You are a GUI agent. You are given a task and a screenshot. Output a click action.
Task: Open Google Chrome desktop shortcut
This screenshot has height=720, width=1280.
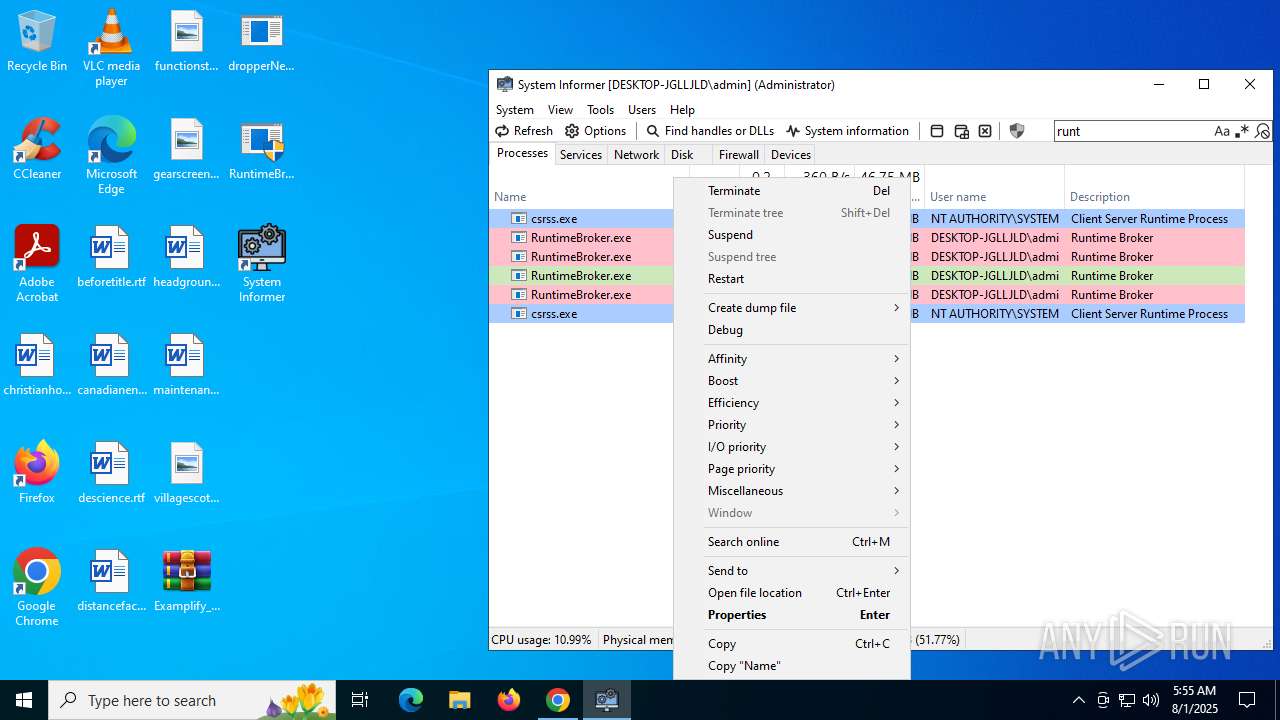(x=37, y=588)
